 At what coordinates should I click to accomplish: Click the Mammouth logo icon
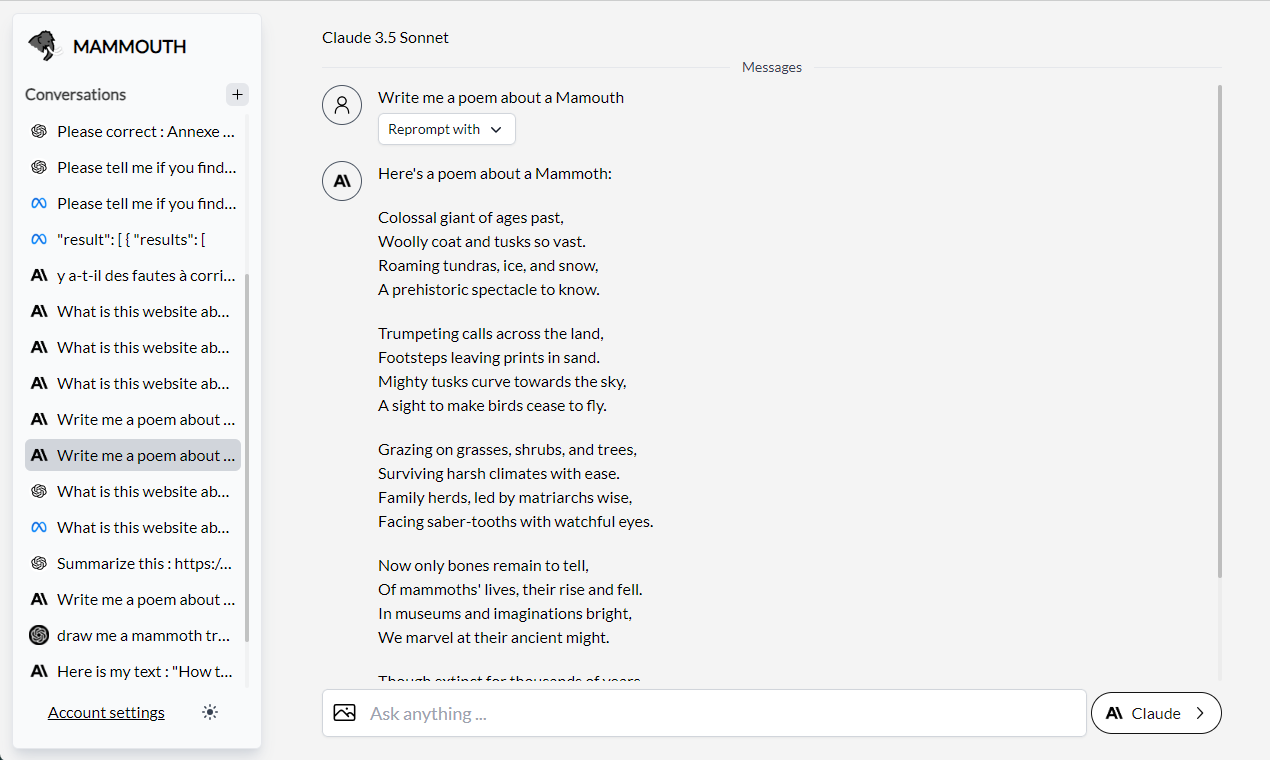coord(43,46)
